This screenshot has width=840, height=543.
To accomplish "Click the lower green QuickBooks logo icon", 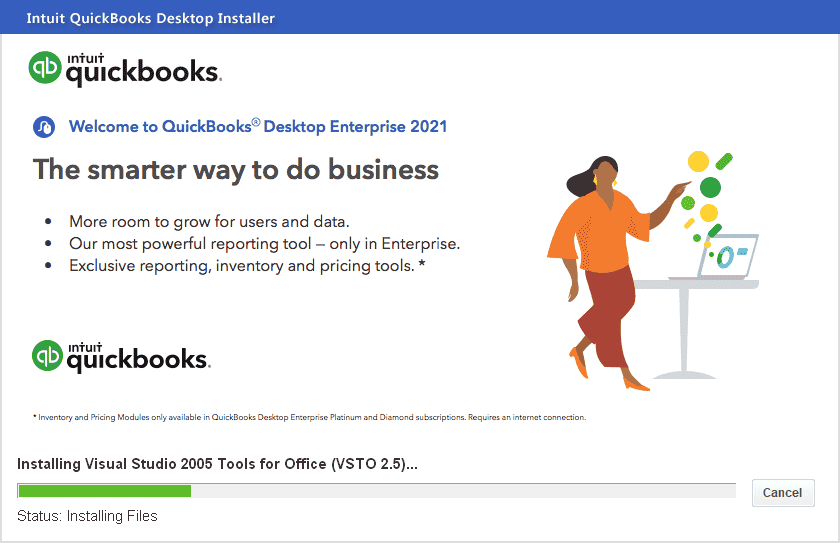I will [x=47, y=355].
